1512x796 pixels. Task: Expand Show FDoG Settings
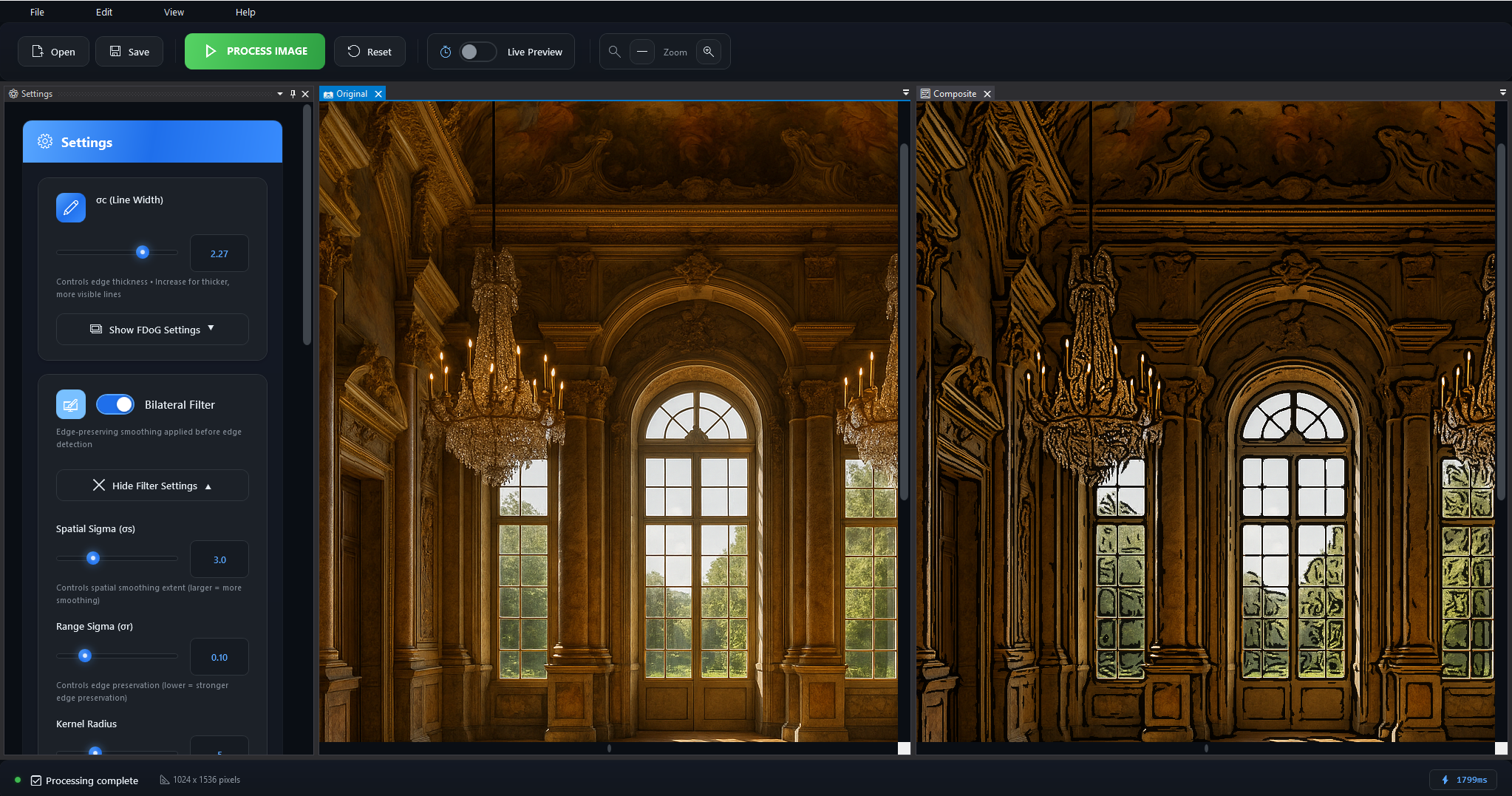(x=152, y=330)
